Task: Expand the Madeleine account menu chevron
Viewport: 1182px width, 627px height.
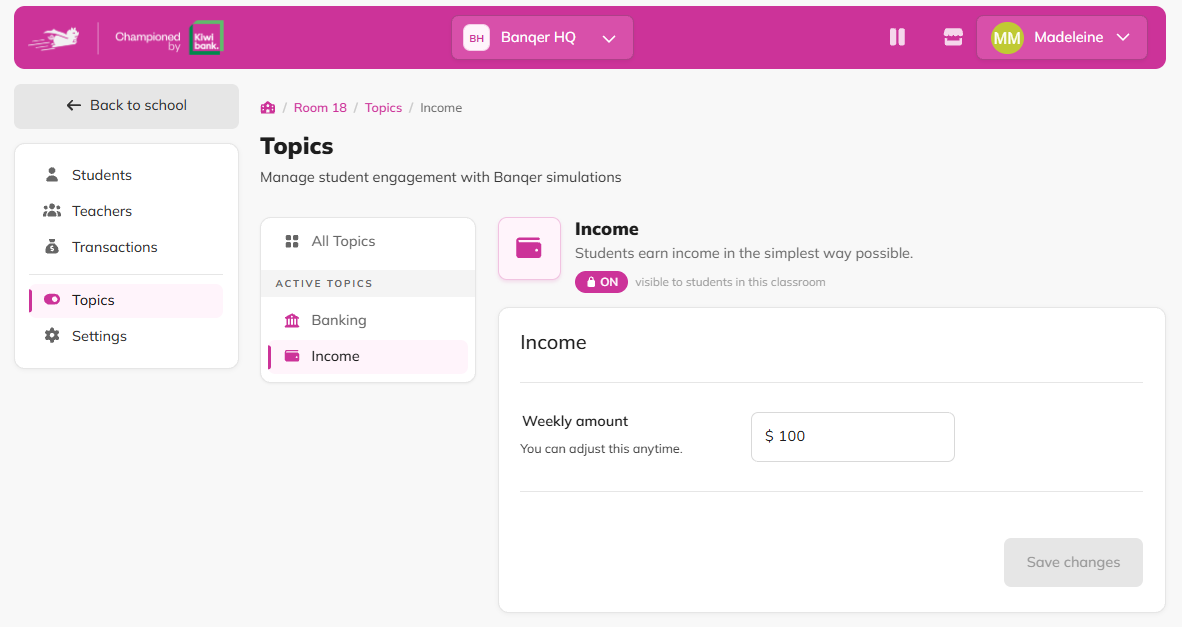Action: click(1123, 37)
